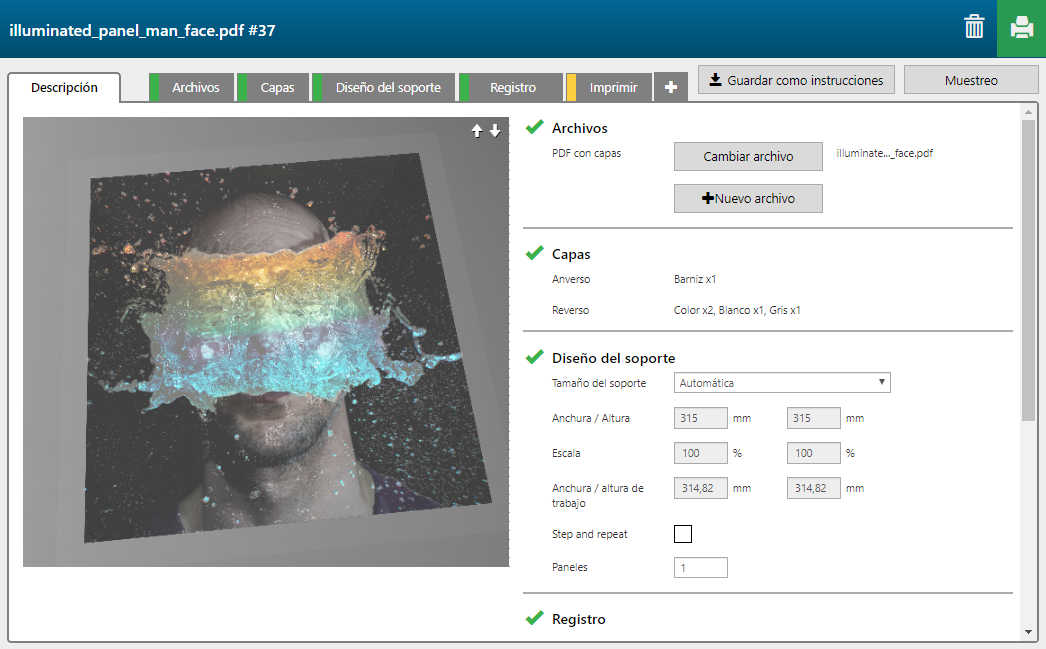Click into the Paneles input field
This screenshot has height=649, width=1046.
pyautogui.click(x=701, y=568)
